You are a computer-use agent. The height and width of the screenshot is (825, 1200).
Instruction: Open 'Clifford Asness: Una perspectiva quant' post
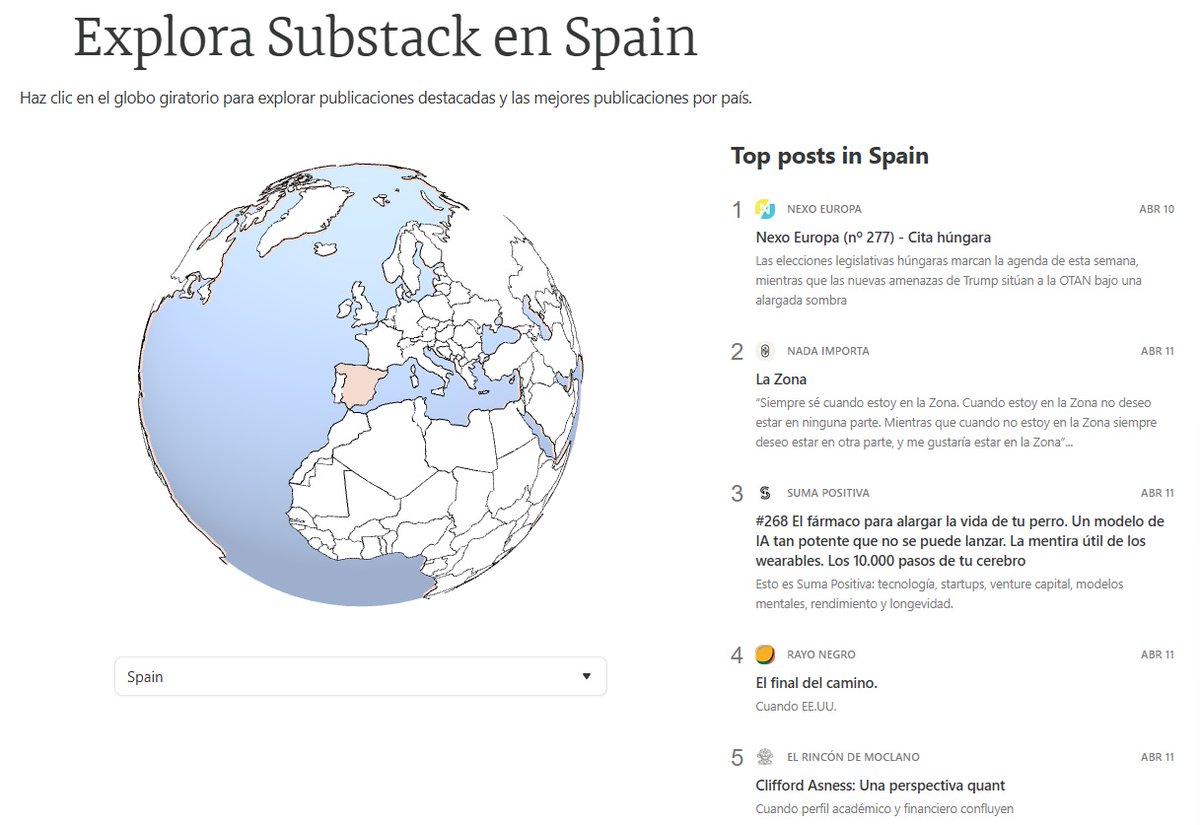point(880,785)
